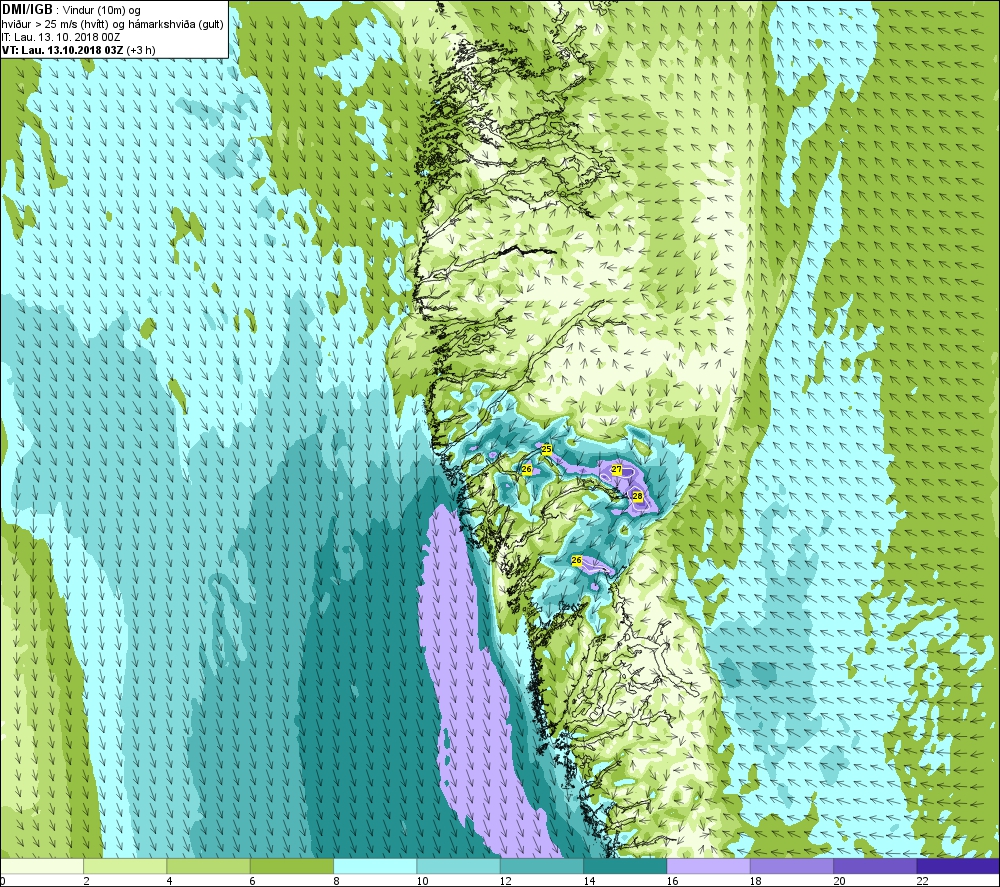Select the darkest swatch above 22 m/s

(958, 866)
